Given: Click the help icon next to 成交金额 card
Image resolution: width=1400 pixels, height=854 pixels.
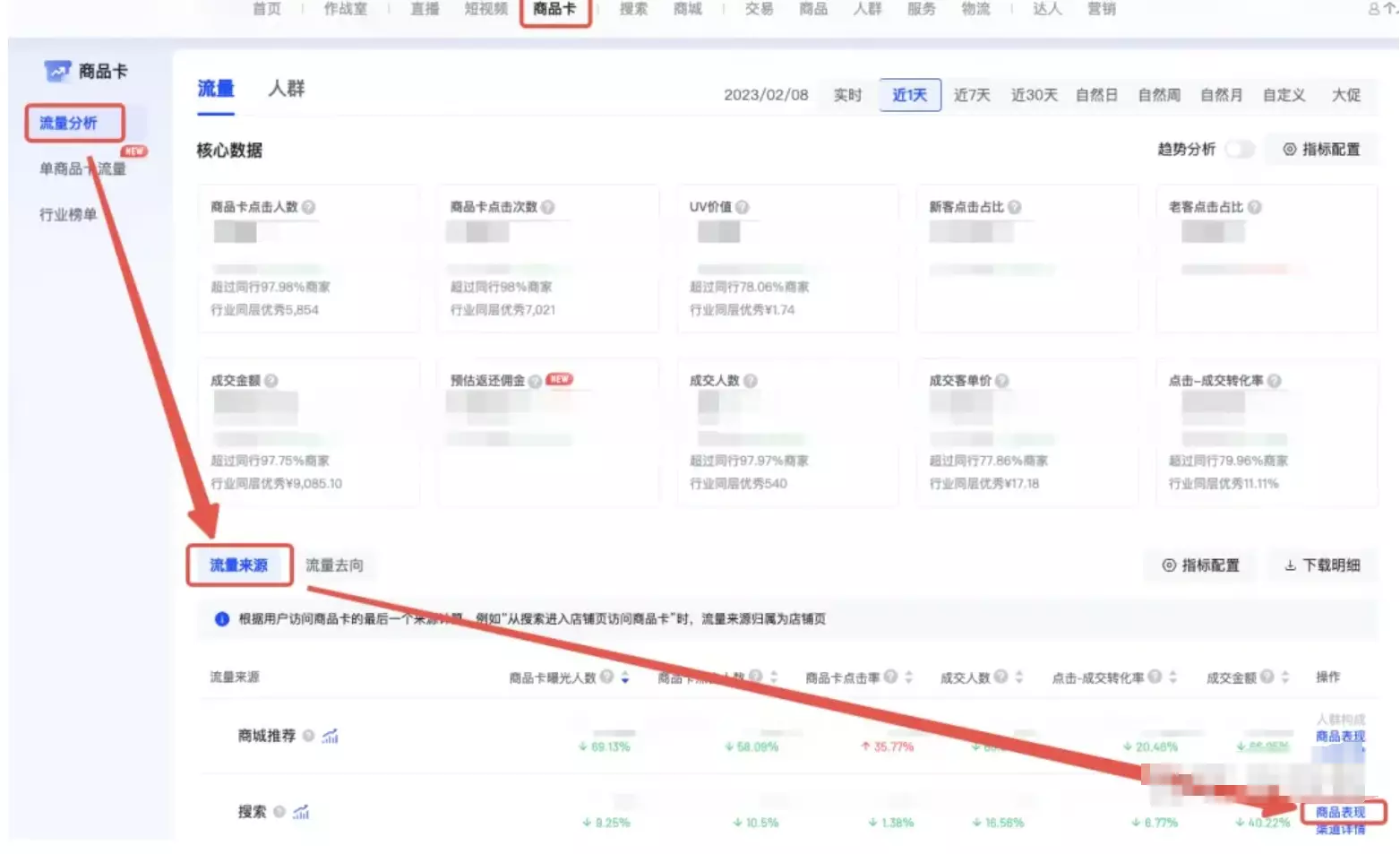Looking at the screenshot, I should click(271, 381).
